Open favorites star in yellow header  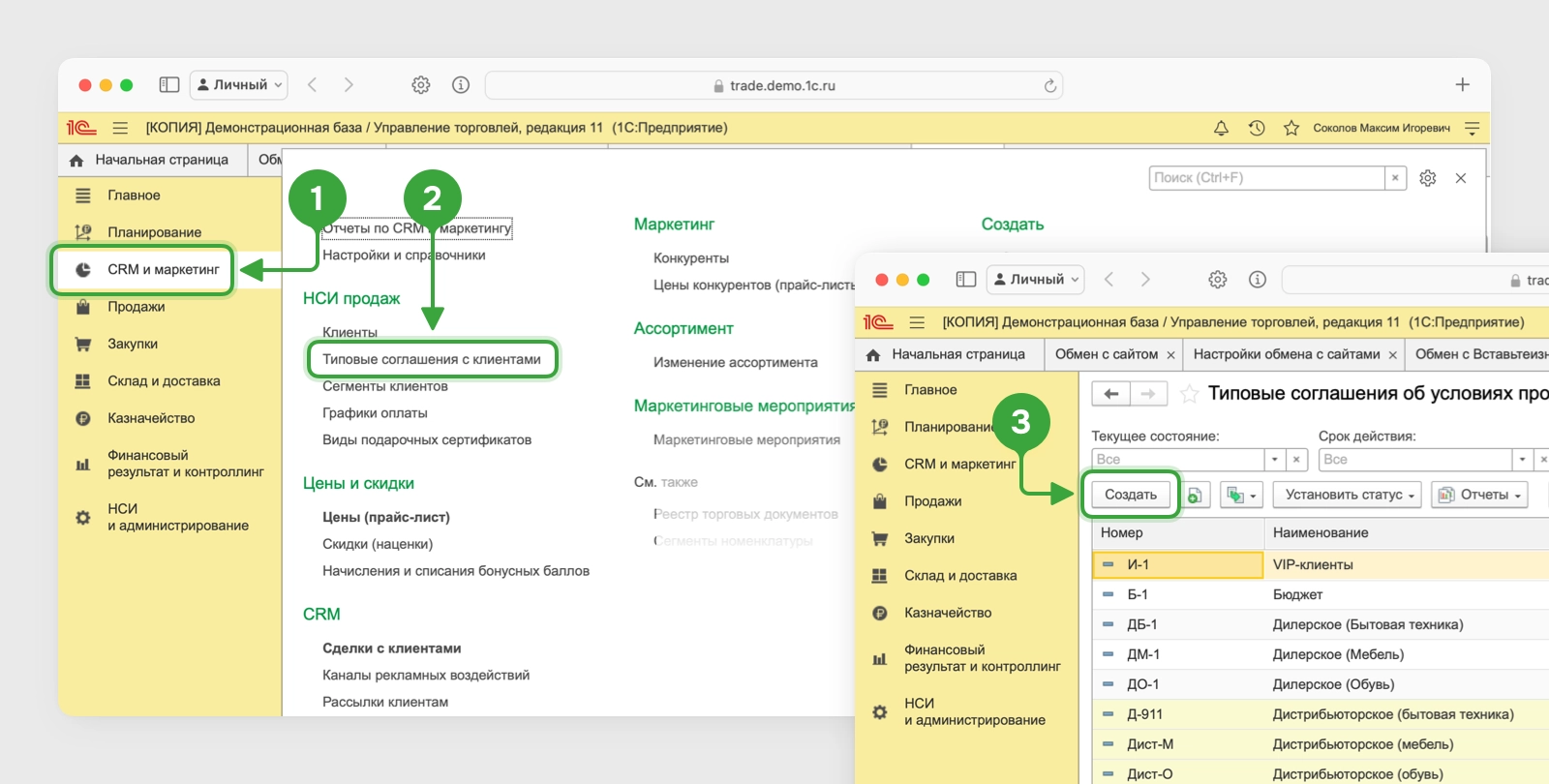coord(1291,128)
